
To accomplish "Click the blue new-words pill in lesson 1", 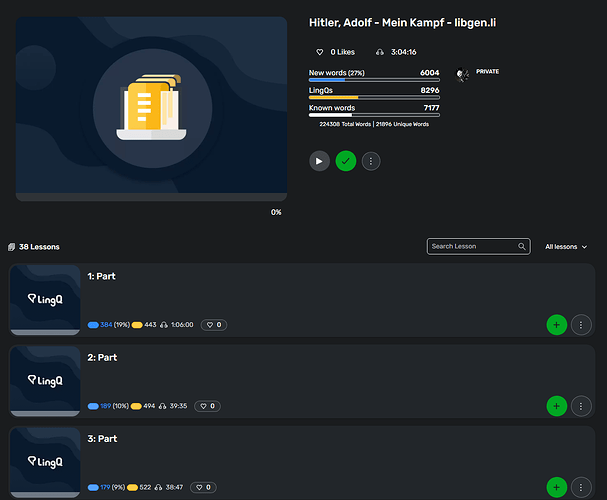I will click(93, 325).
